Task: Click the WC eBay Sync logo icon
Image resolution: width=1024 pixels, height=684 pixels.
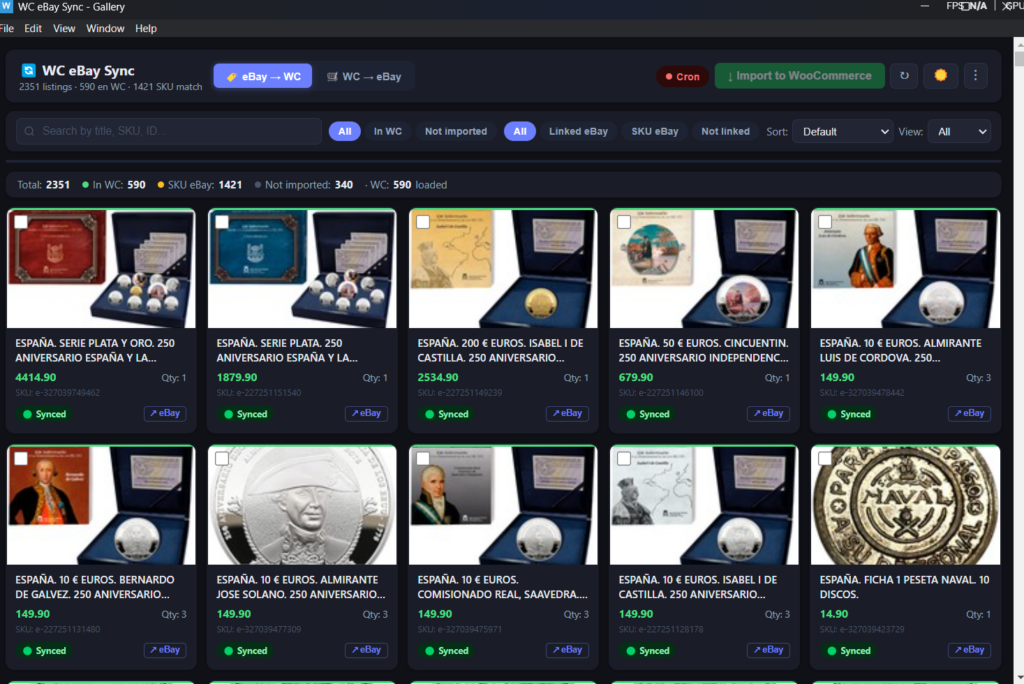Action: pyautogui.click(x=29, y=71)
